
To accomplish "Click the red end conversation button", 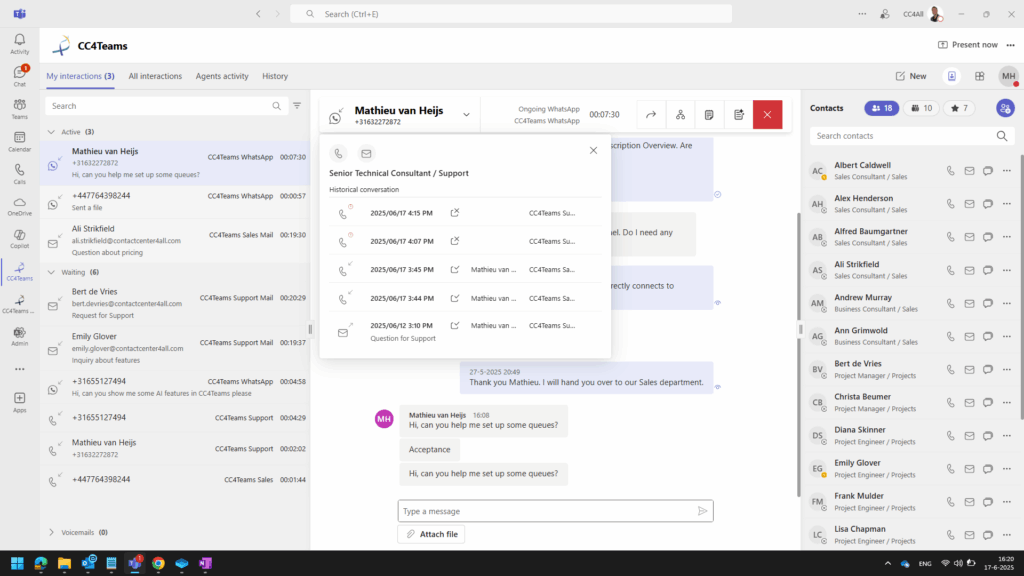I will click(767, 115).
